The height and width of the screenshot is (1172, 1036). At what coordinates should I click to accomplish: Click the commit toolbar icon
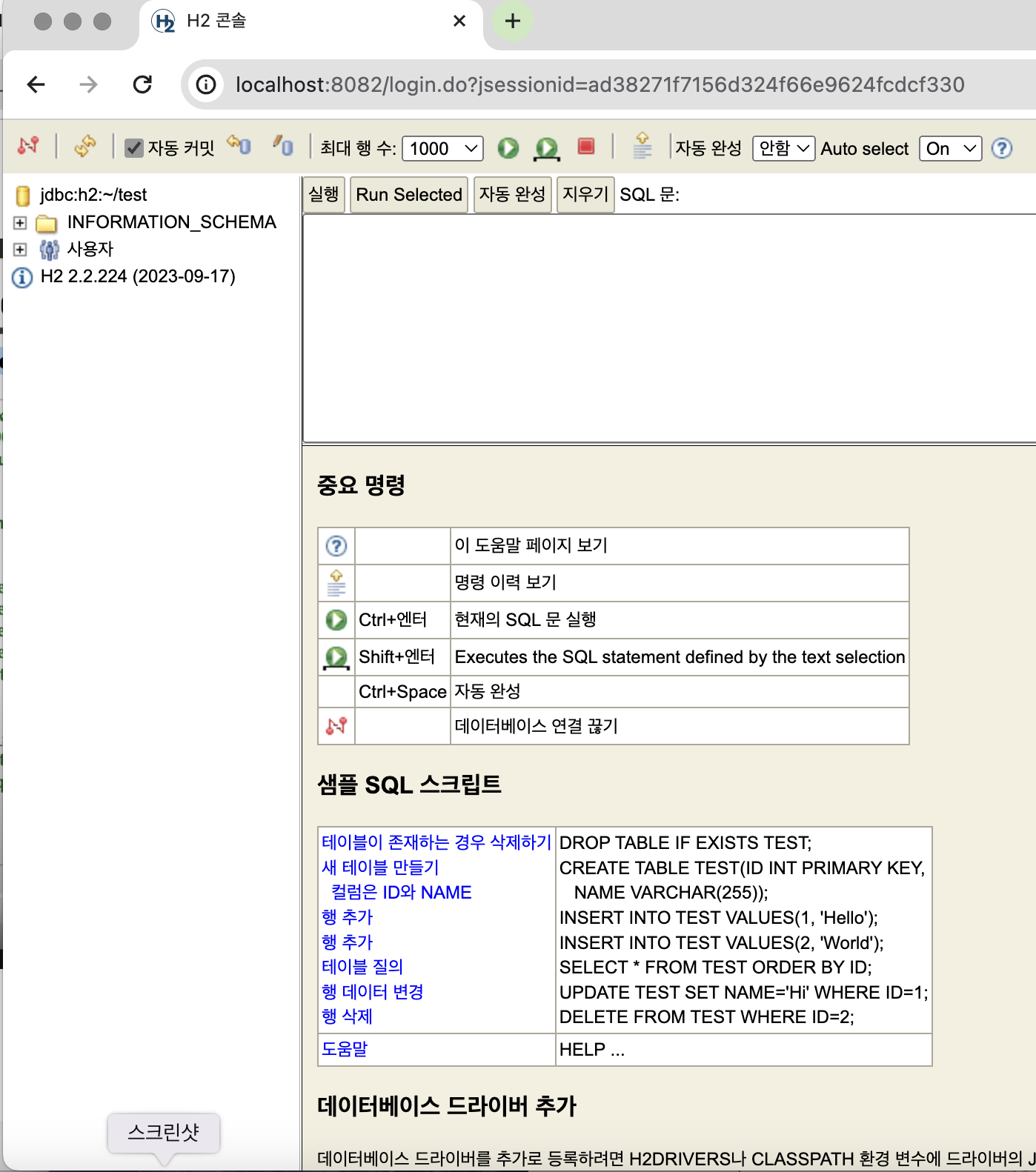coord(283,145)
